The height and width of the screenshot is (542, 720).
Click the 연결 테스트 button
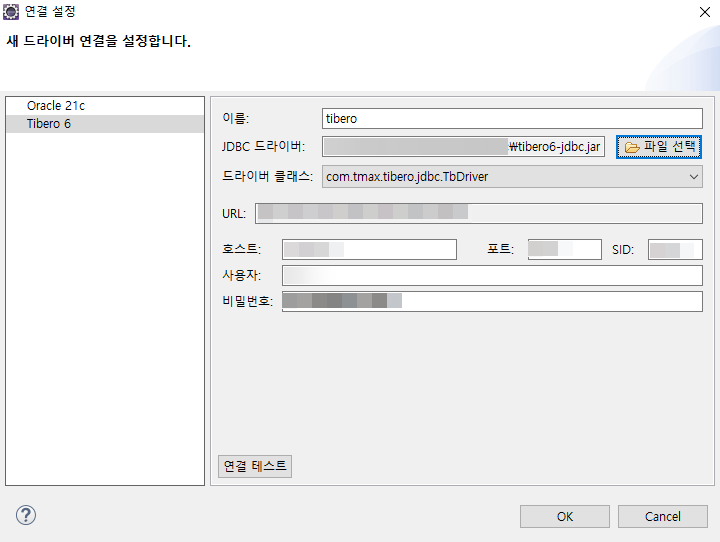[x=255, y=466]
